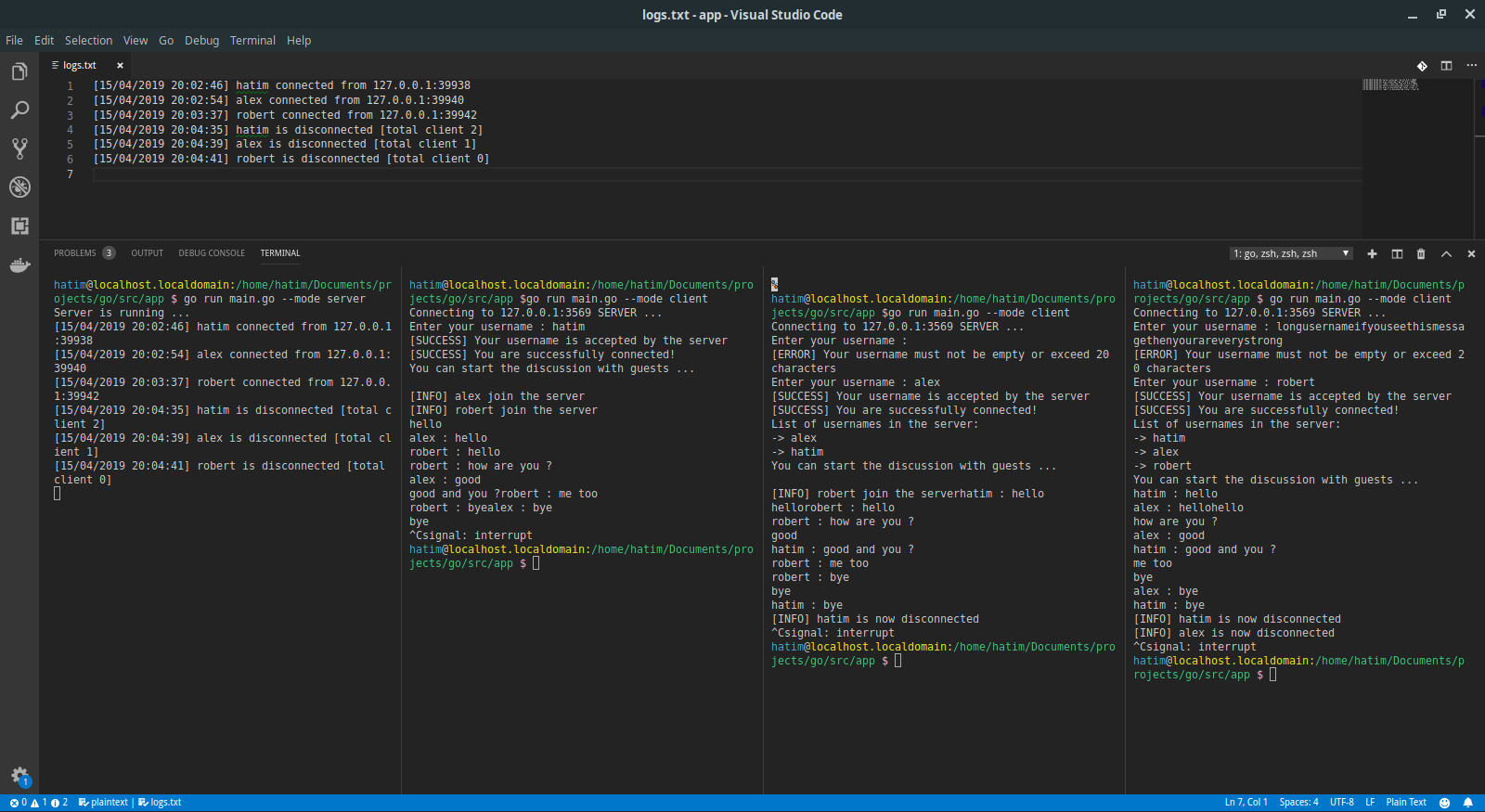Click 'List of usernames in the server:' in fourth terminal
The image size is (1485, 812).
(1237, 424)
